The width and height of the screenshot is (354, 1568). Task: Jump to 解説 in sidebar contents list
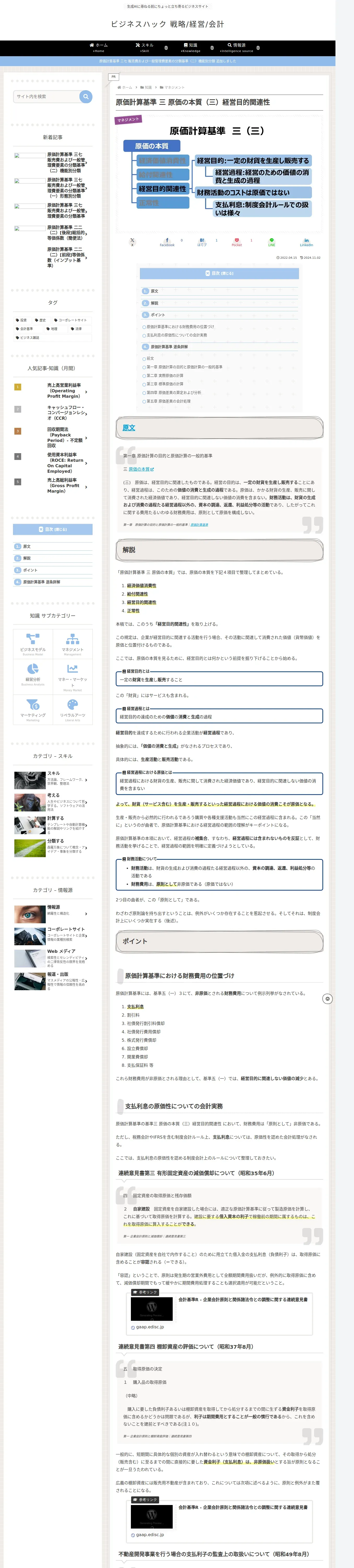coord(27,558)
